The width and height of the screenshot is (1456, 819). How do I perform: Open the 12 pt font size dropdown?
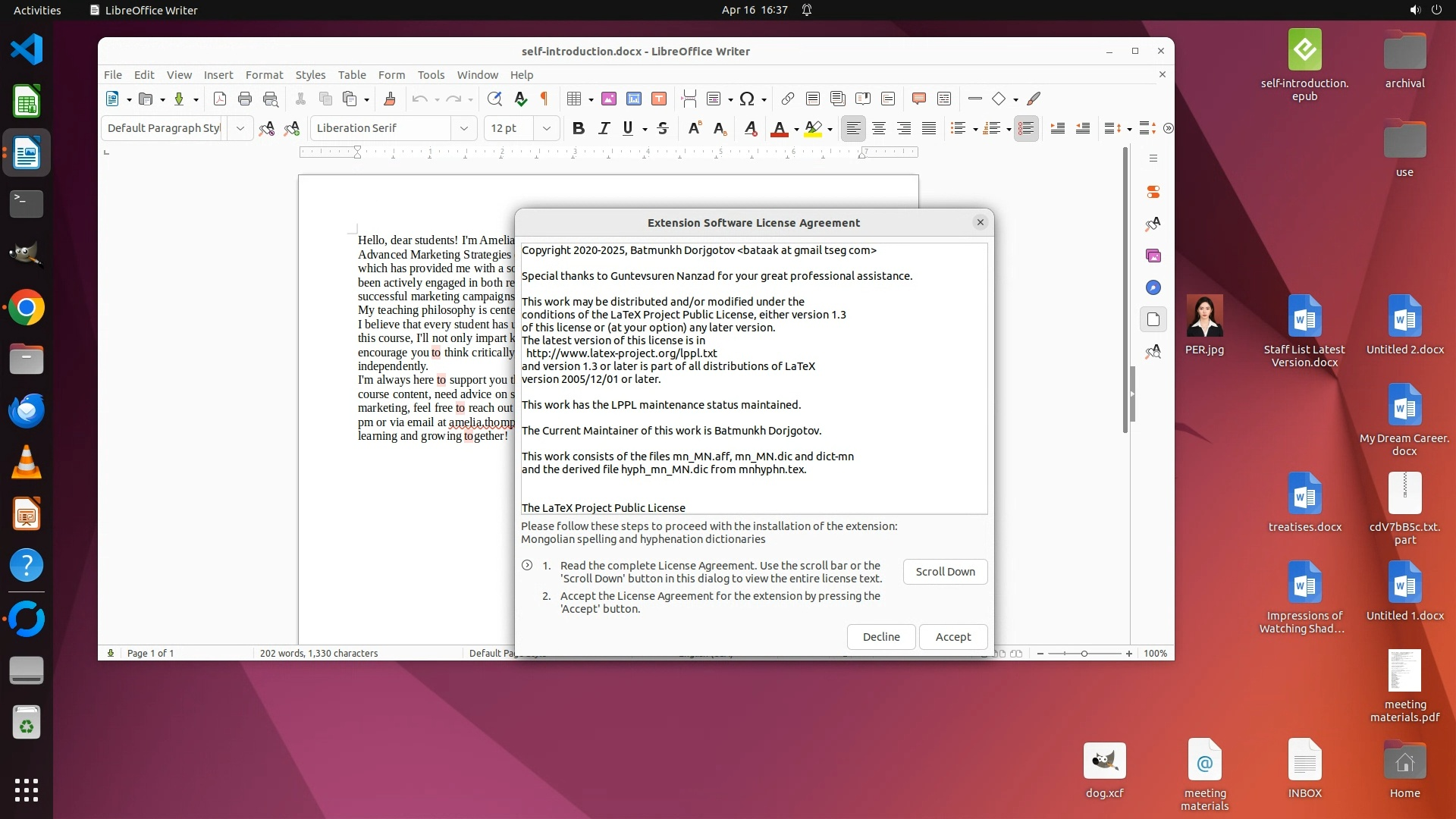pyautogui.click(x=546, y=128)
